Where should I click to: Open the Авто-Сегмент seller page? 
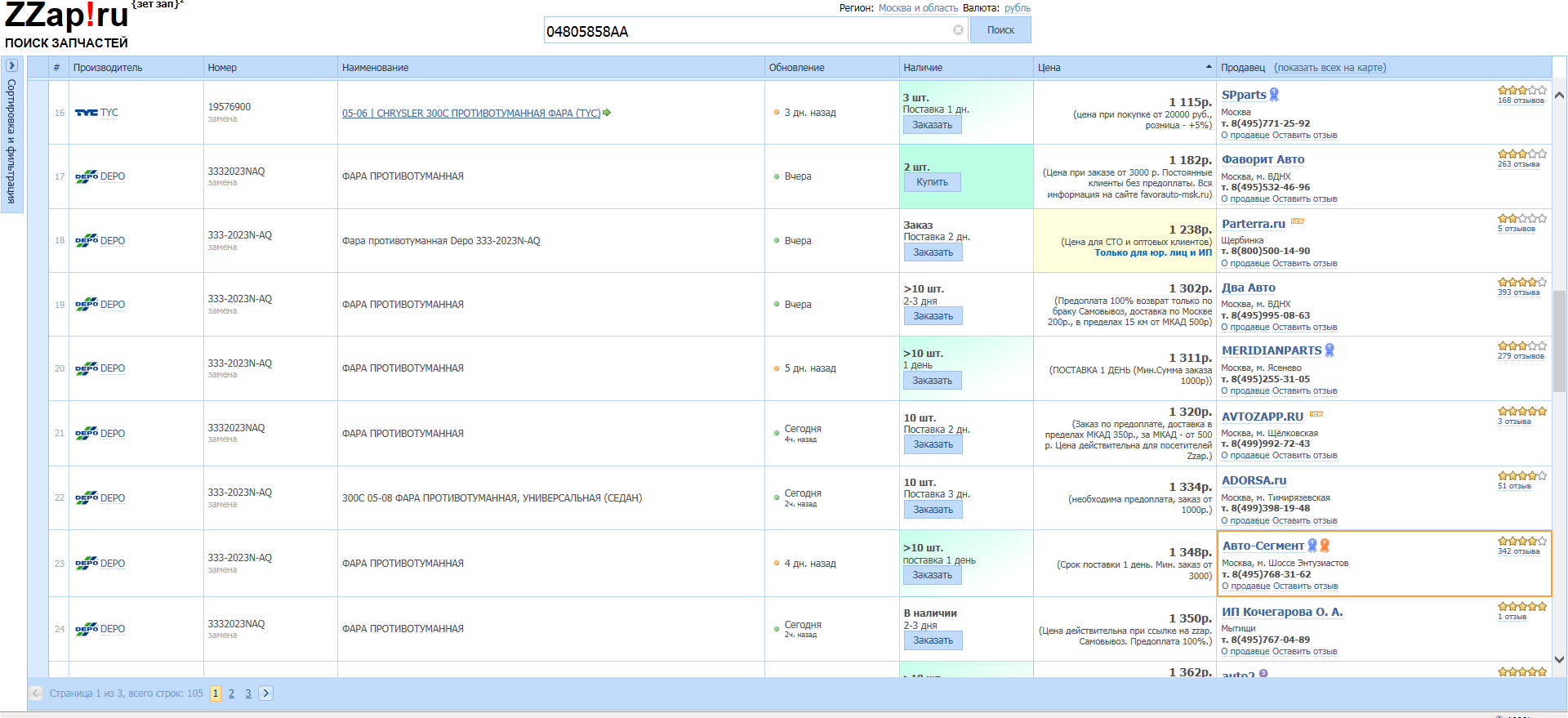(1263, 546)
